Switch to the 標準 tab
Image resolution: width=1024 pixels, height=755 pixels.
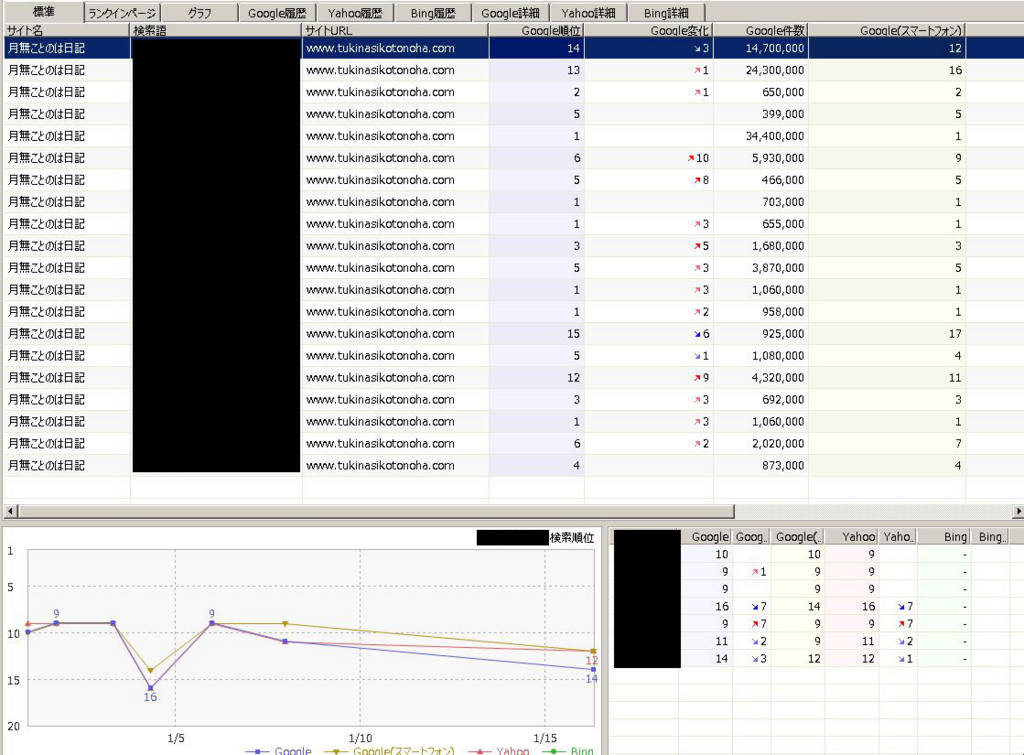coord(43,12)
